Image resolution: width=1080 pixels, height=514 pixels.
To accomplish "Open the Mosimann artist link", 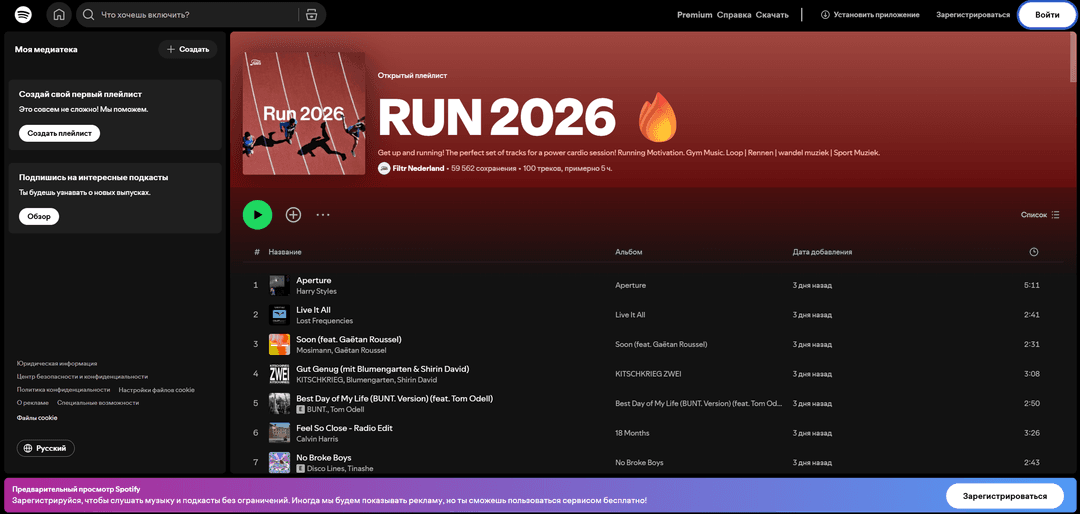I will (313, 351).
